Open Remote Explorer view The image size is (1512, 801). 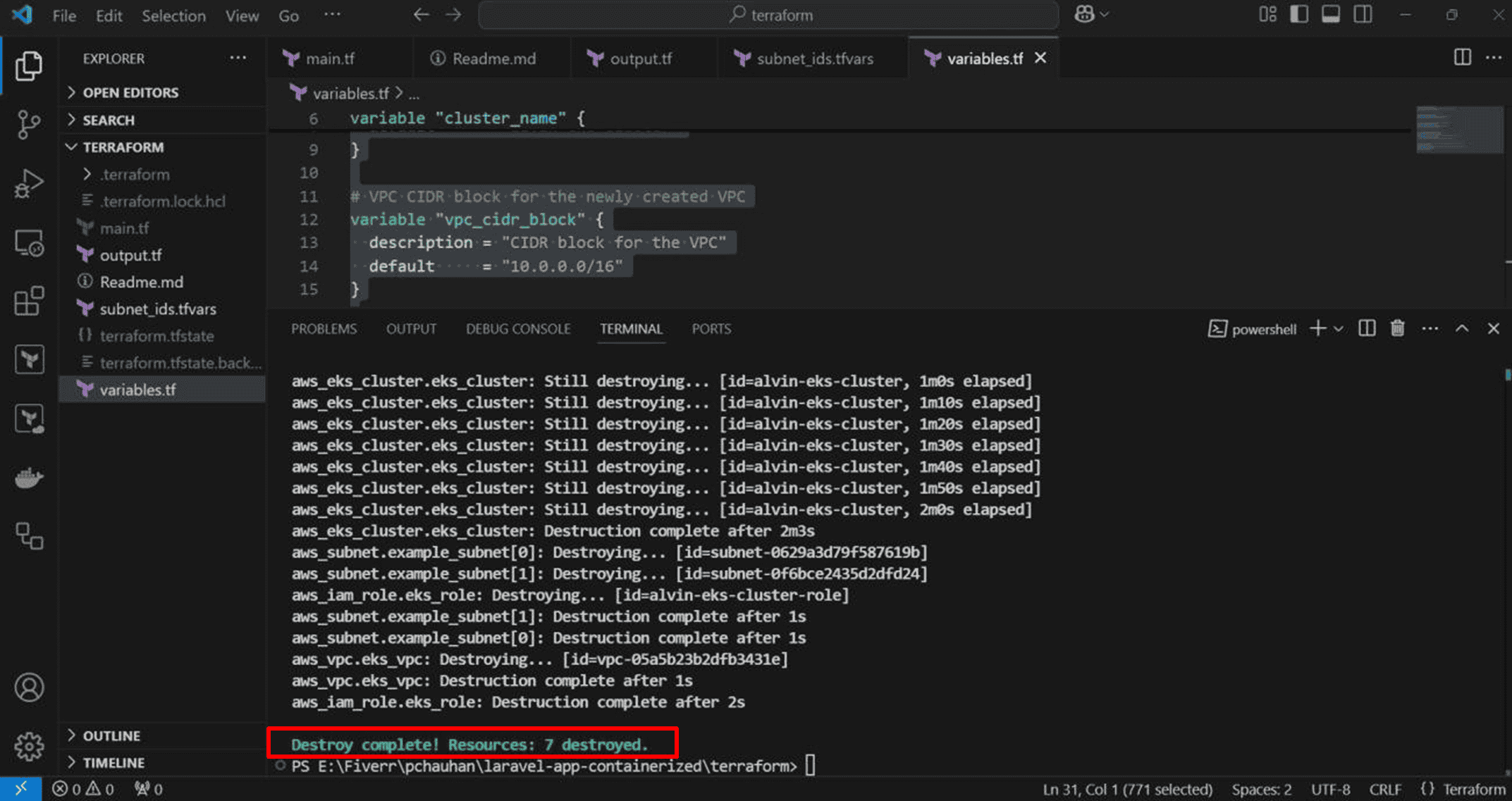point(29,243)
